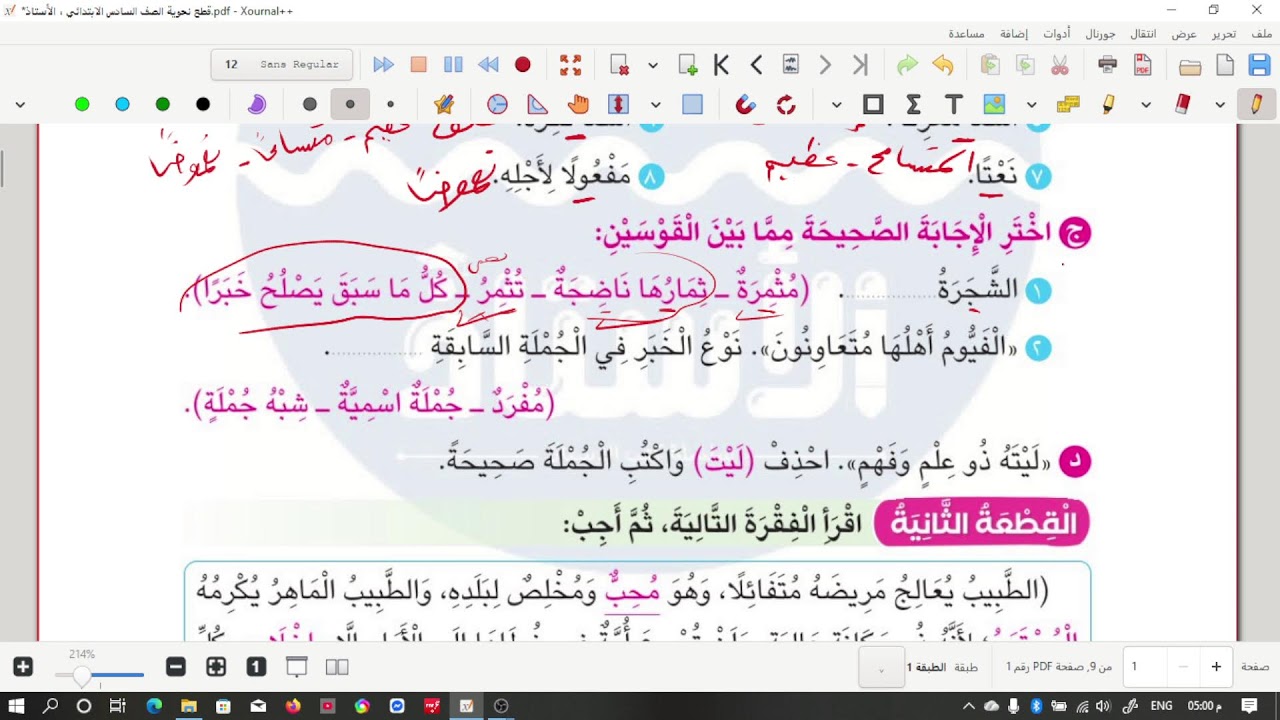Copy the selection
The height and width of the screenshot is (720, 1280).
coord(1025,66)
